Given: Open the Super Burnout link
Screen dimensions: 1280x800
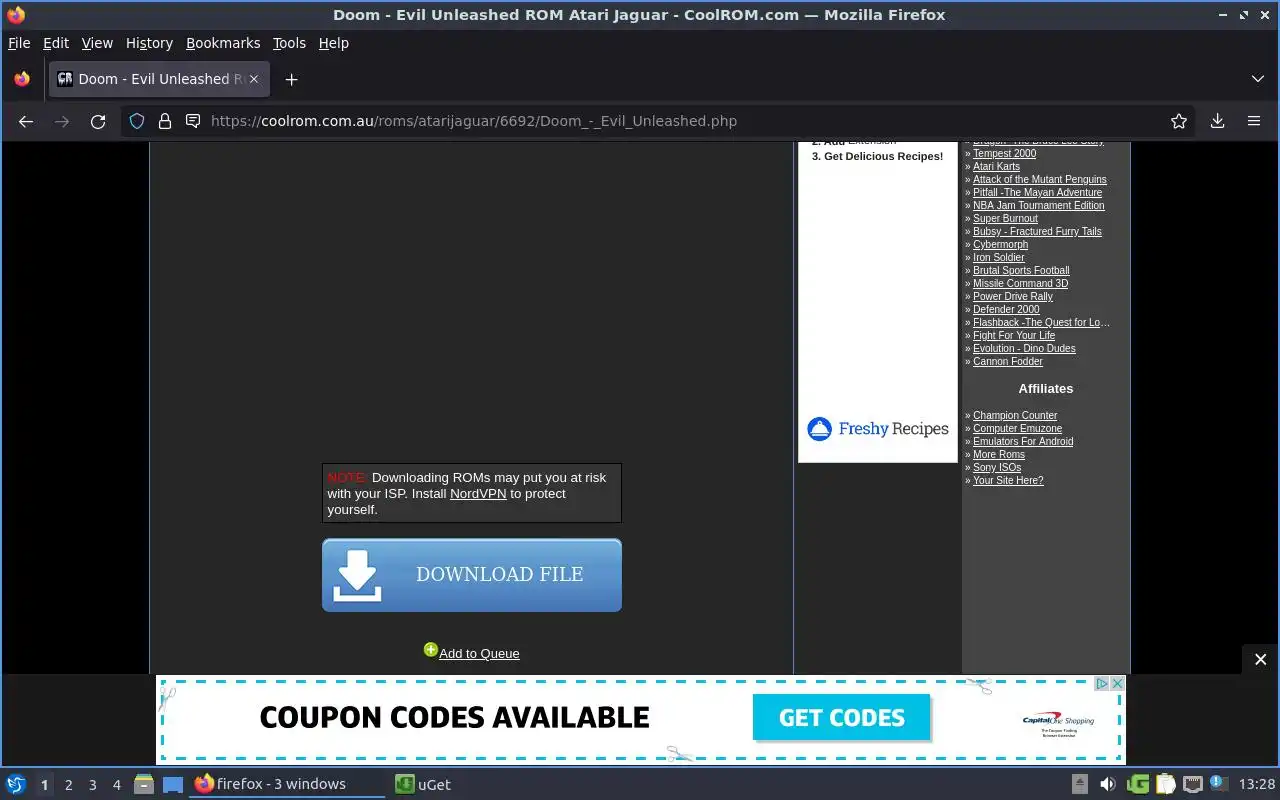Looking at the screenshot, I should (x=1005, y=219).
